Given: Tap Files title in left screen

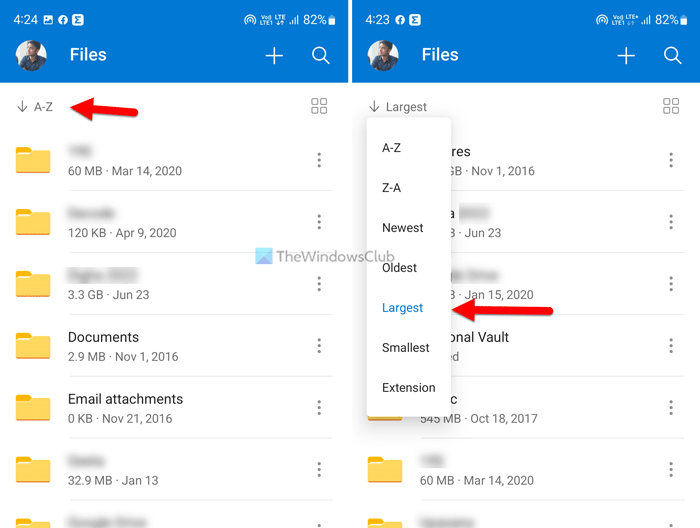Looking at the screenshot, I should [88, 55].
